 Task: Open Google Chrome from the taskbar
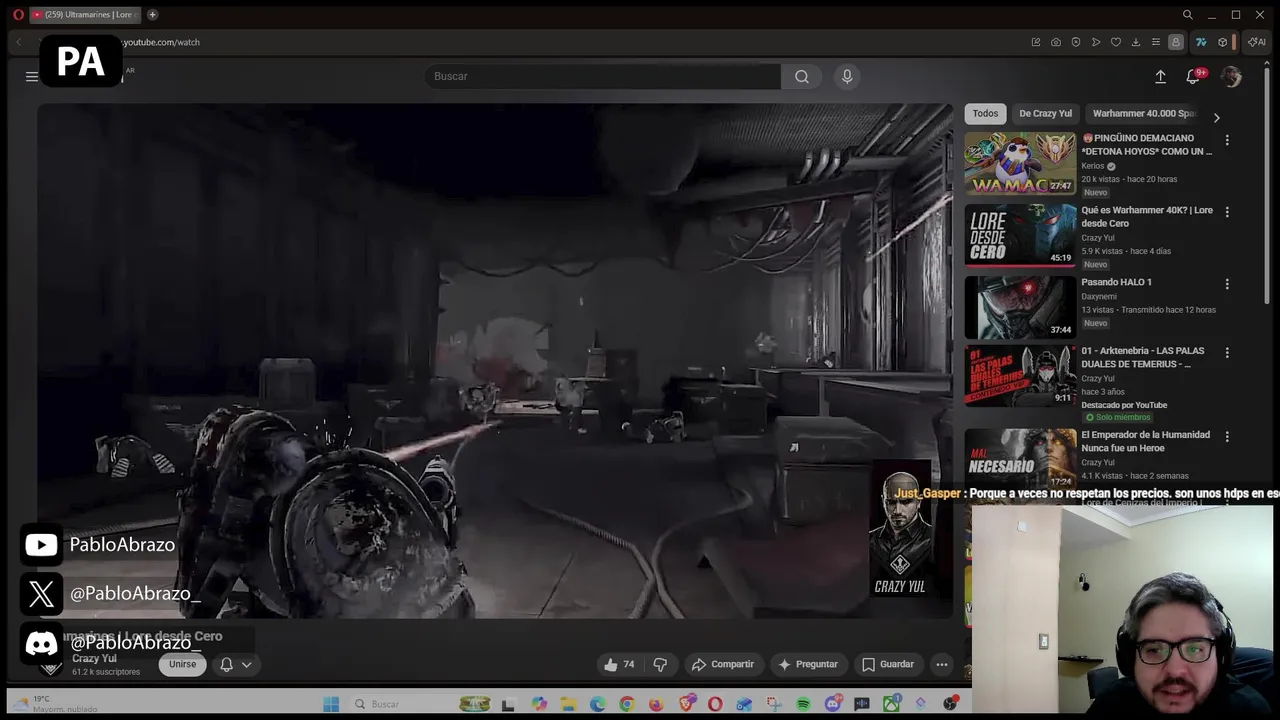click(626, 704)
